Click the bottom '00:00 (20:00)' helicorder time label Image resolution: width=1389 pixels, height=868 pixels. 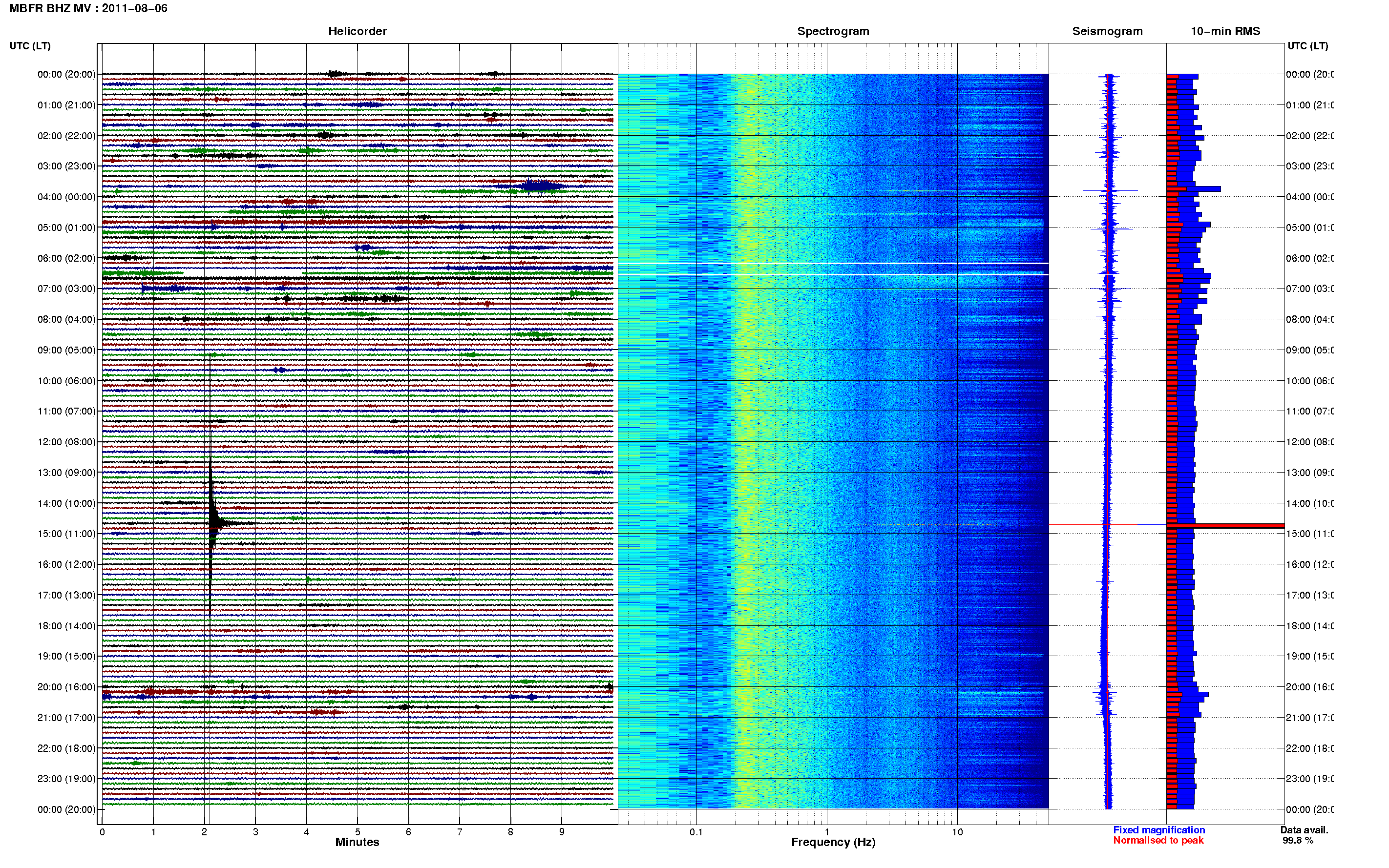coord(66,809)
